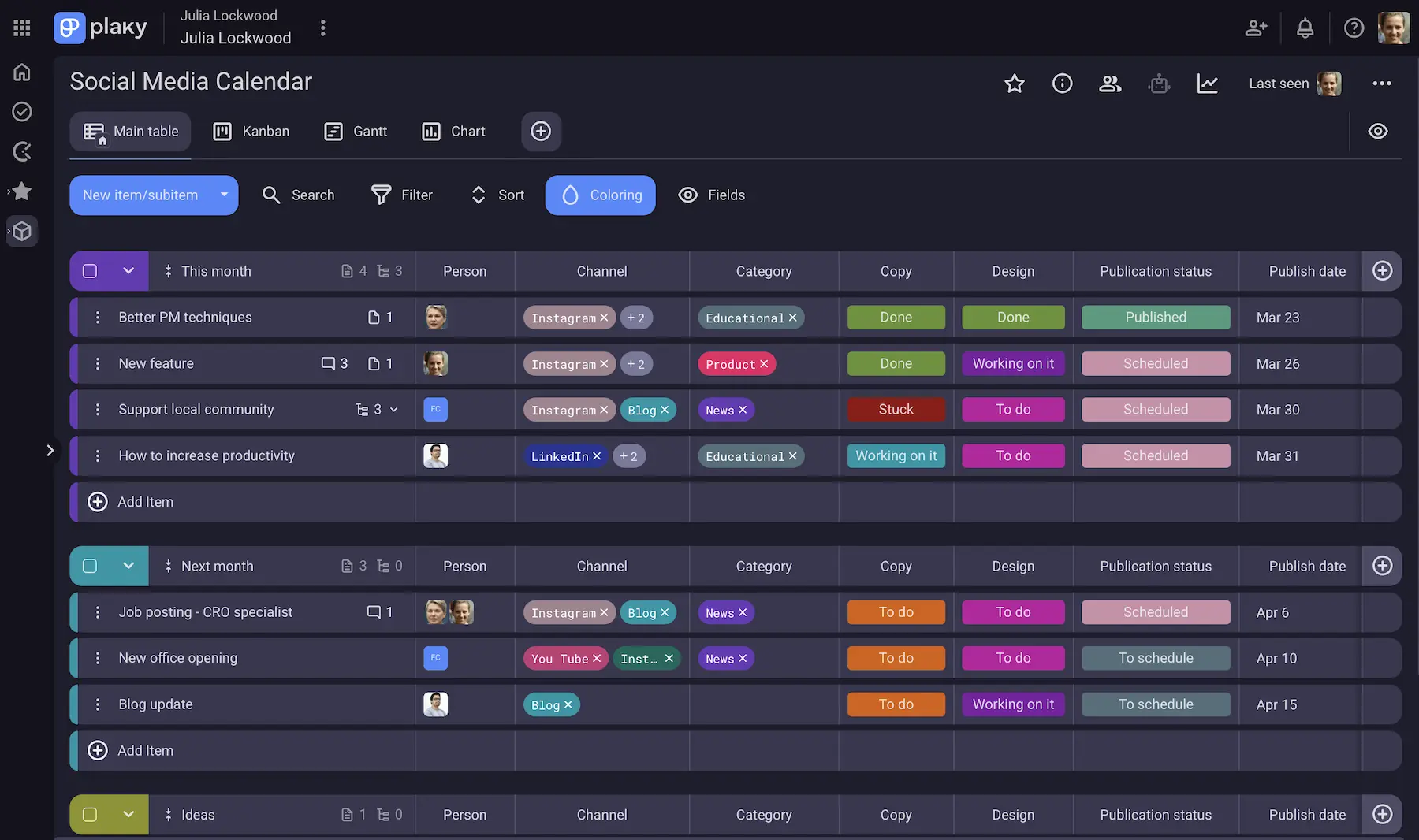Open the notifications bell

coord(1305,28)
